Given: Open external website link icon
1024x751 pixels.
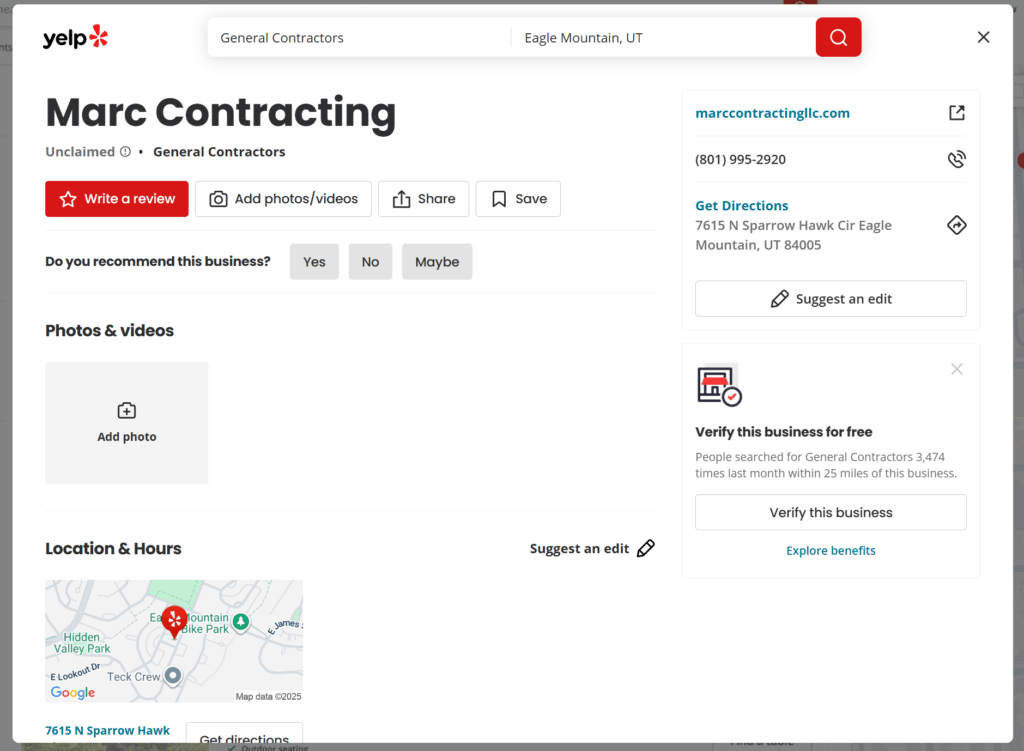Looking at the screenshot, I should [x=956, y=113].
